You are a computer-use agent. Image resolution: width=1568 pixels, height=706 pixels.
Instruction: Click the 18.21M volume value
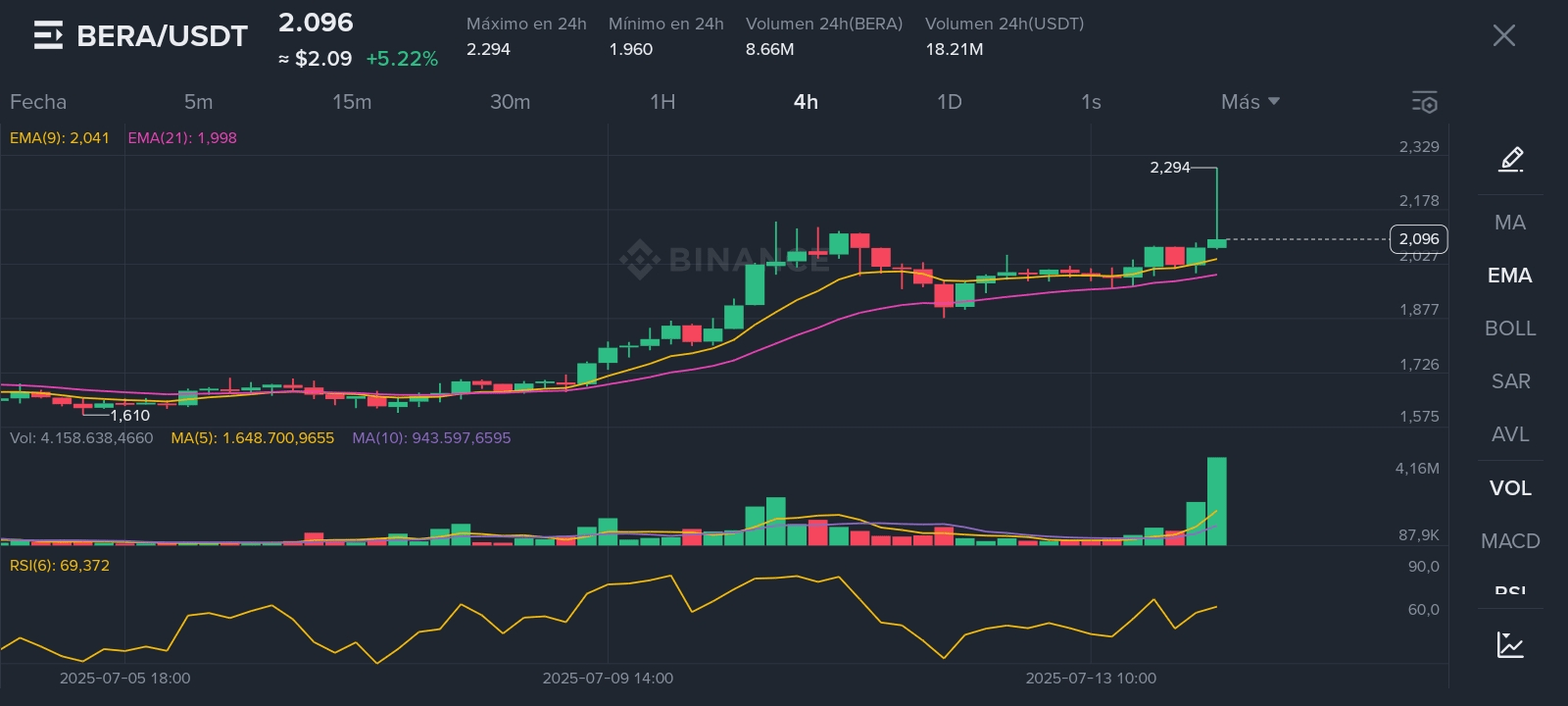pos(955,49)
